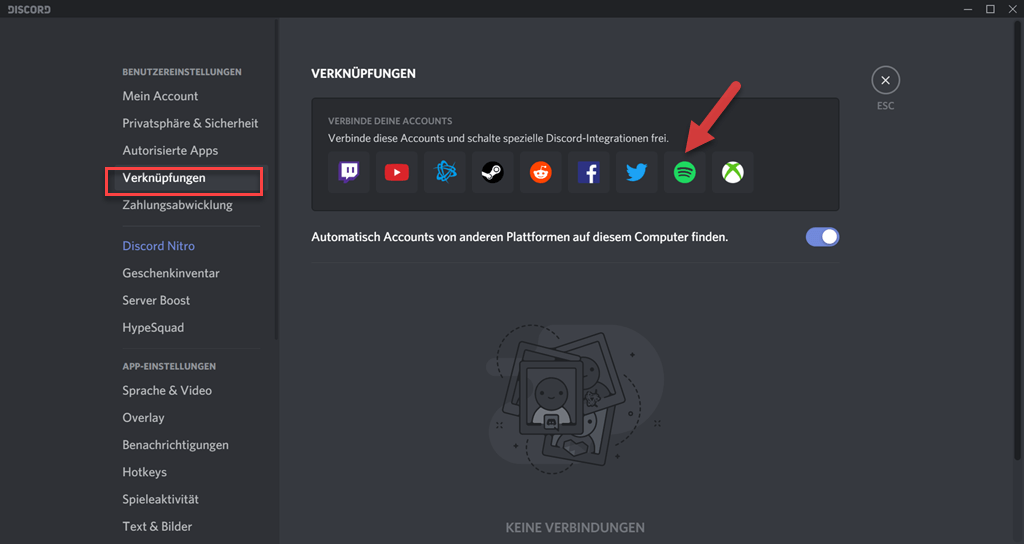
Task: Click the VERBINDE DEINE ACCOUNTS label
Action: (390, 121)
